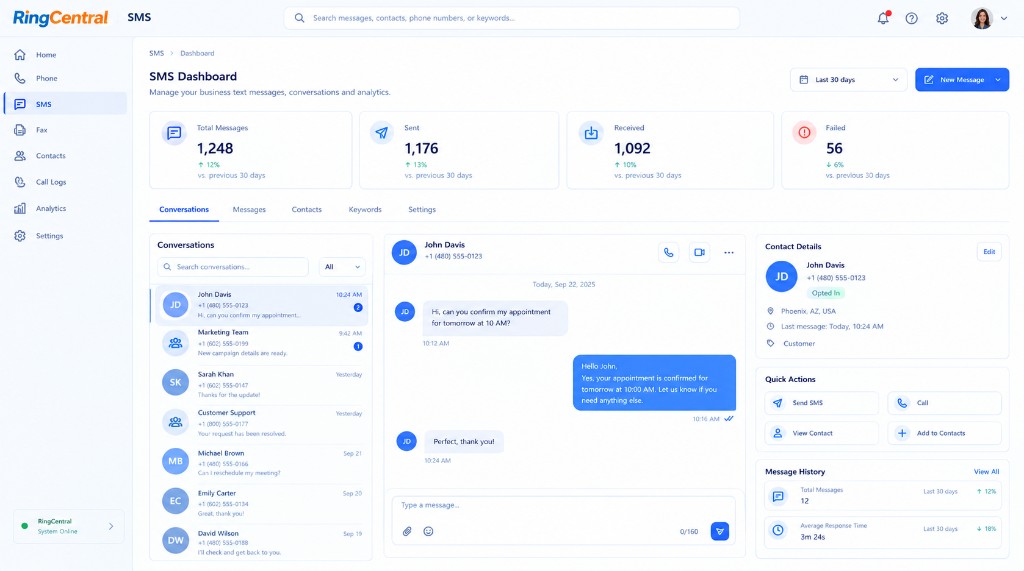This screenshot has height=571, width=1024.
Task: Open the Last 30 days date dropdown
Action: [x=848, y=80]
